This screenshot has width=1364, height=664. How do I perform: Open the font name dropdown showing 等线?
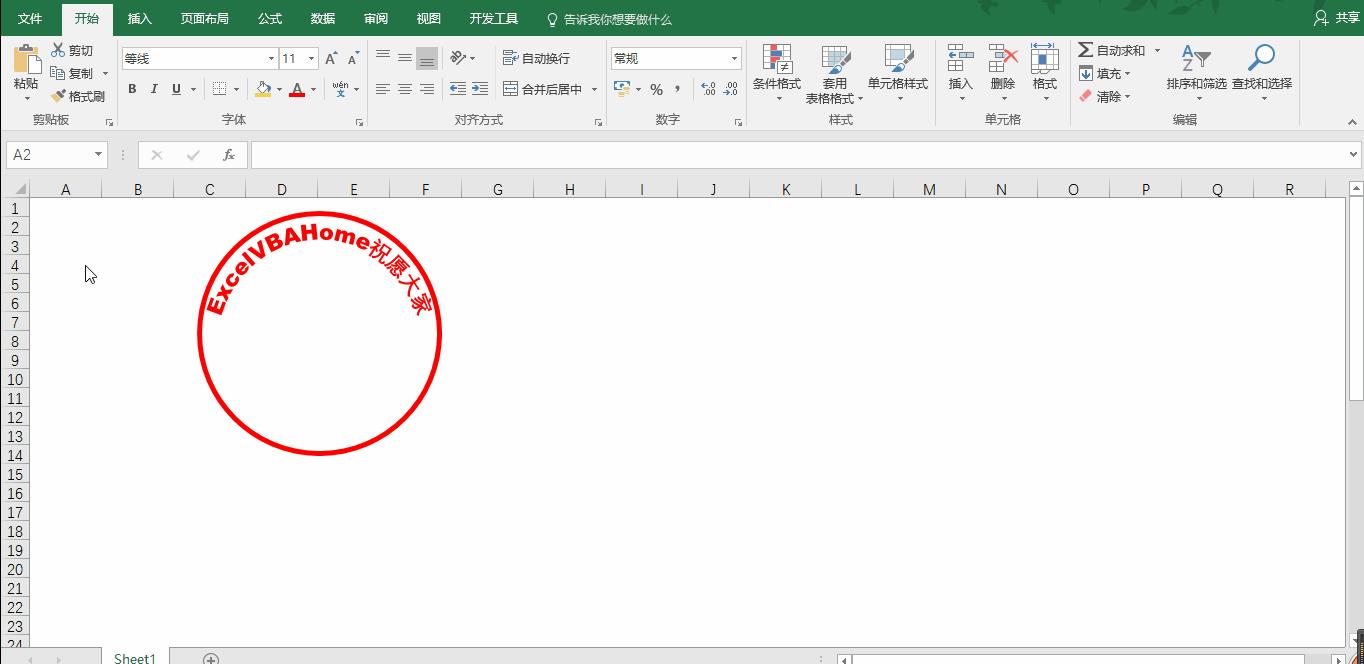coord(269,58)
